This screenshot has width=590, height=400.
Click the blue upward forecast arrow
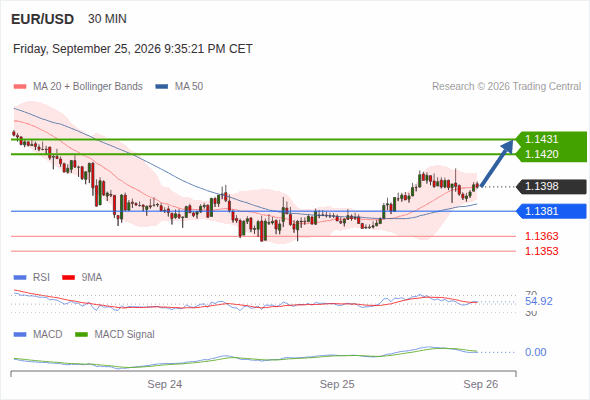[497, 163]
